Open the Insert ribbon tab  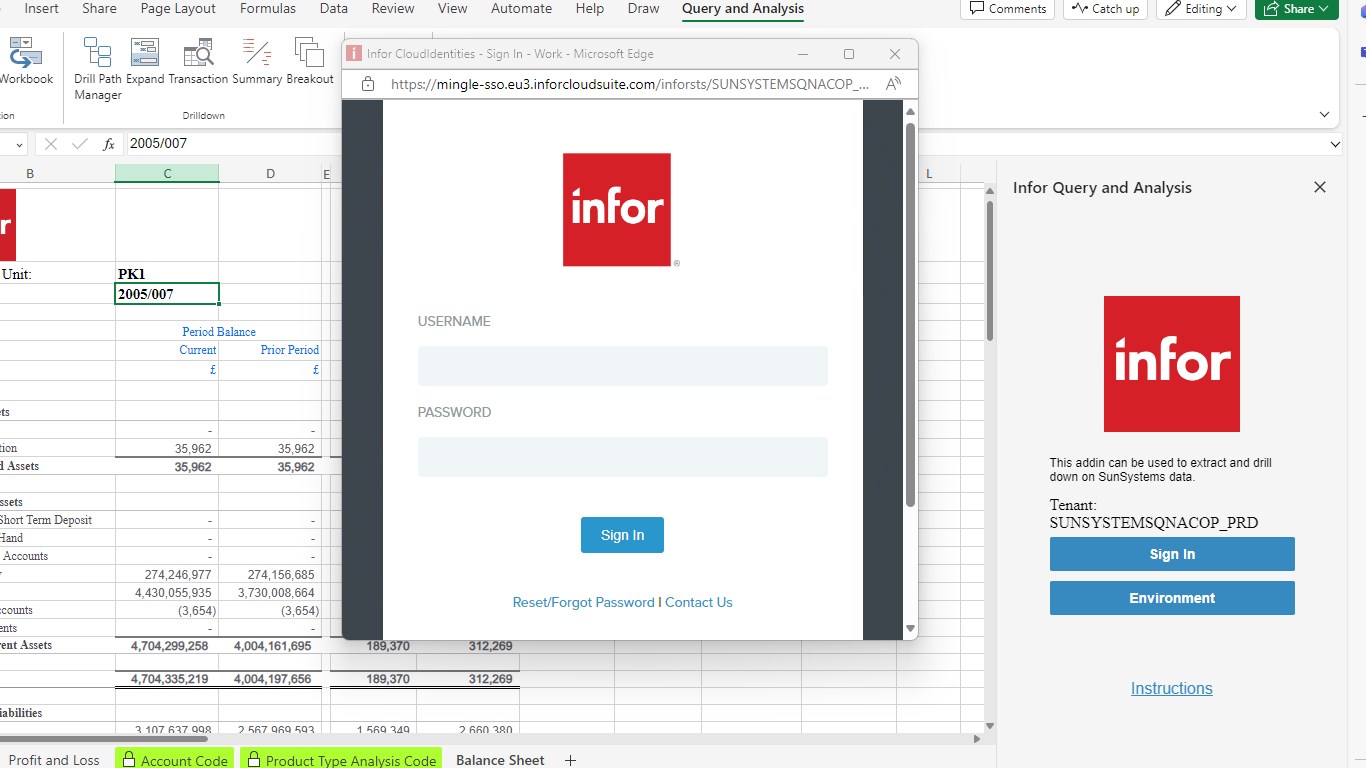[x=42, y=9]
